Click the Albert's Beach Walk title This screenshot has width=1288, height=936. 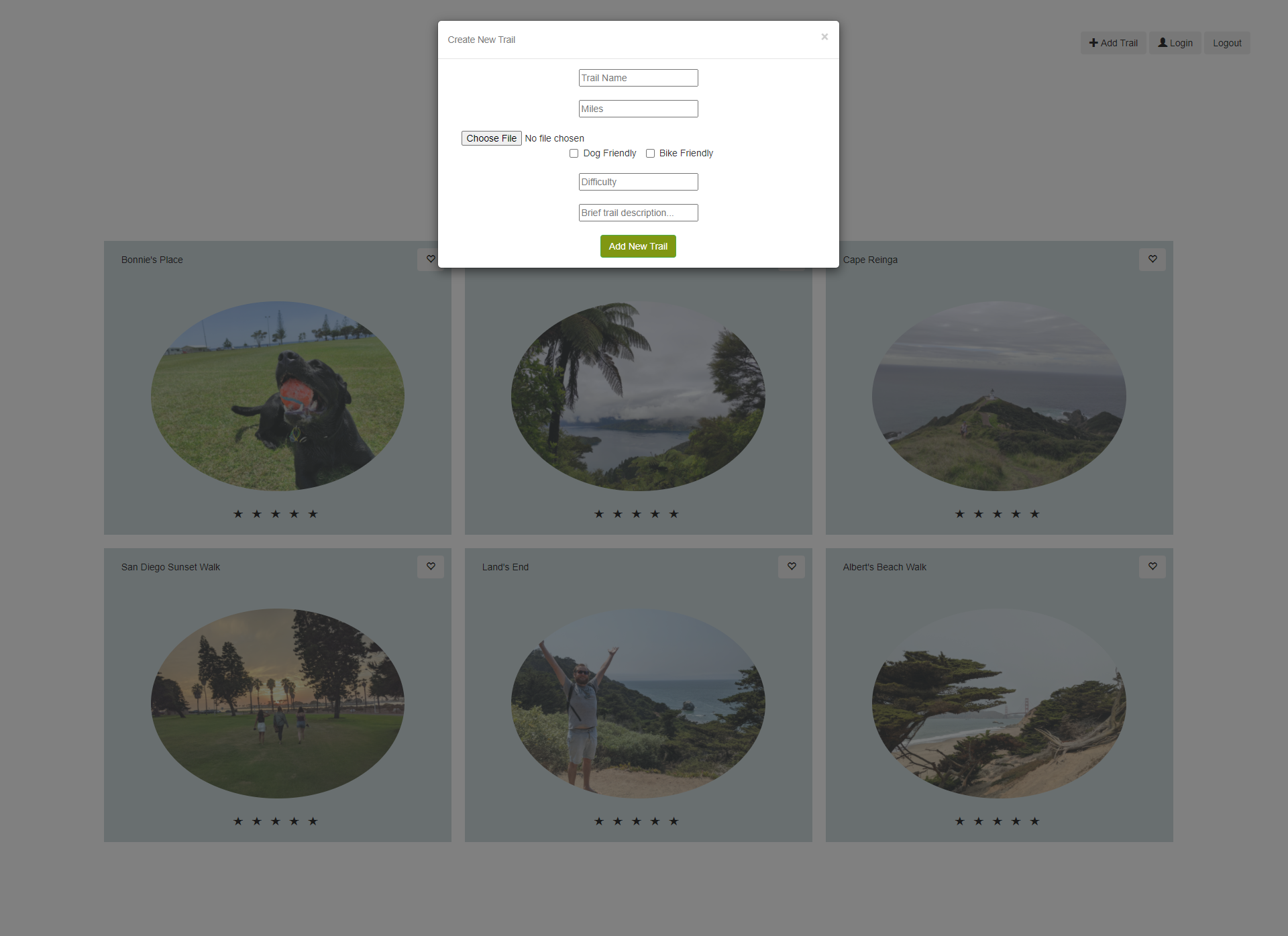pos(884,567)
